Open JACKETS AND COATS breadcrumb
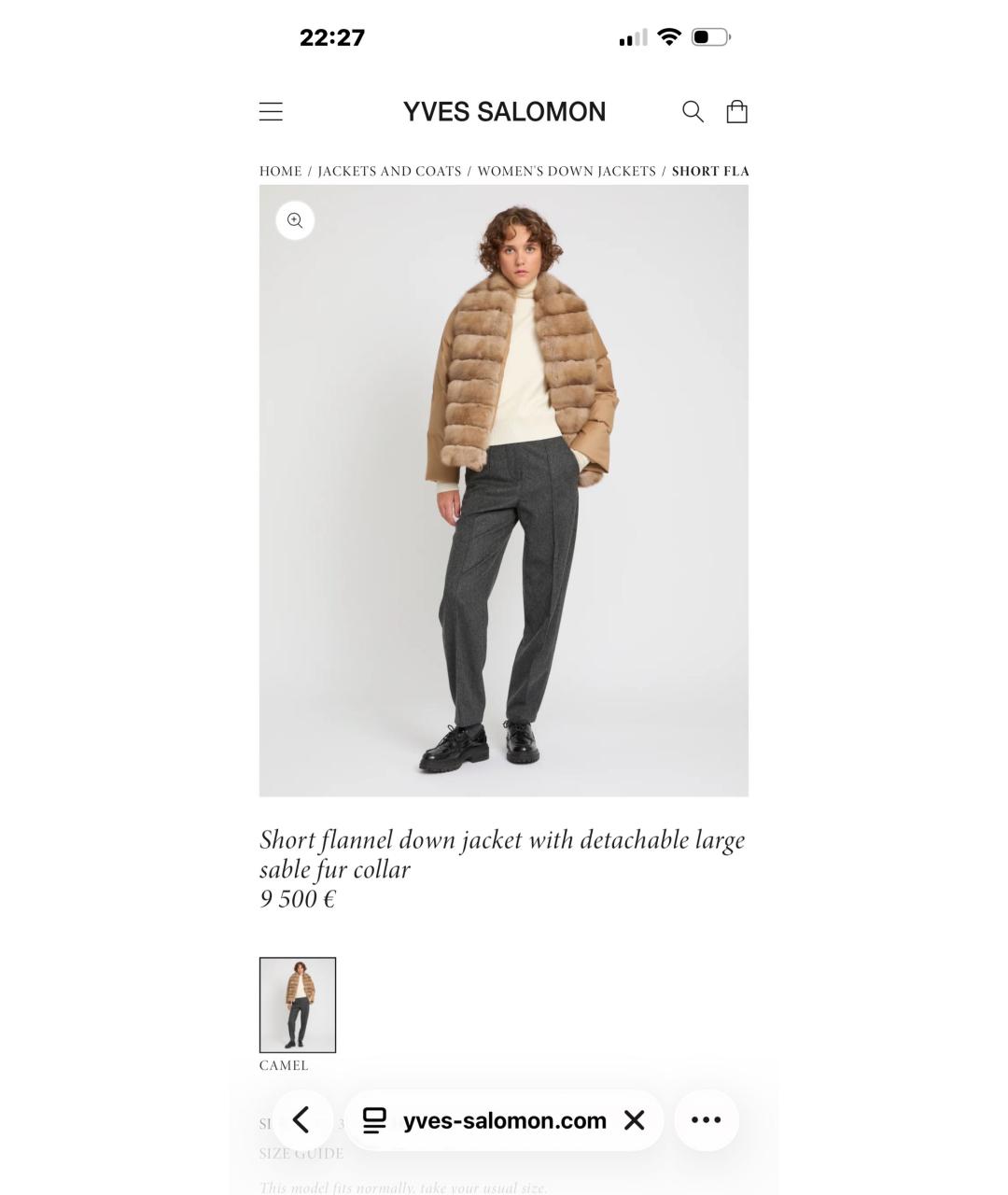 click(389, 171)
